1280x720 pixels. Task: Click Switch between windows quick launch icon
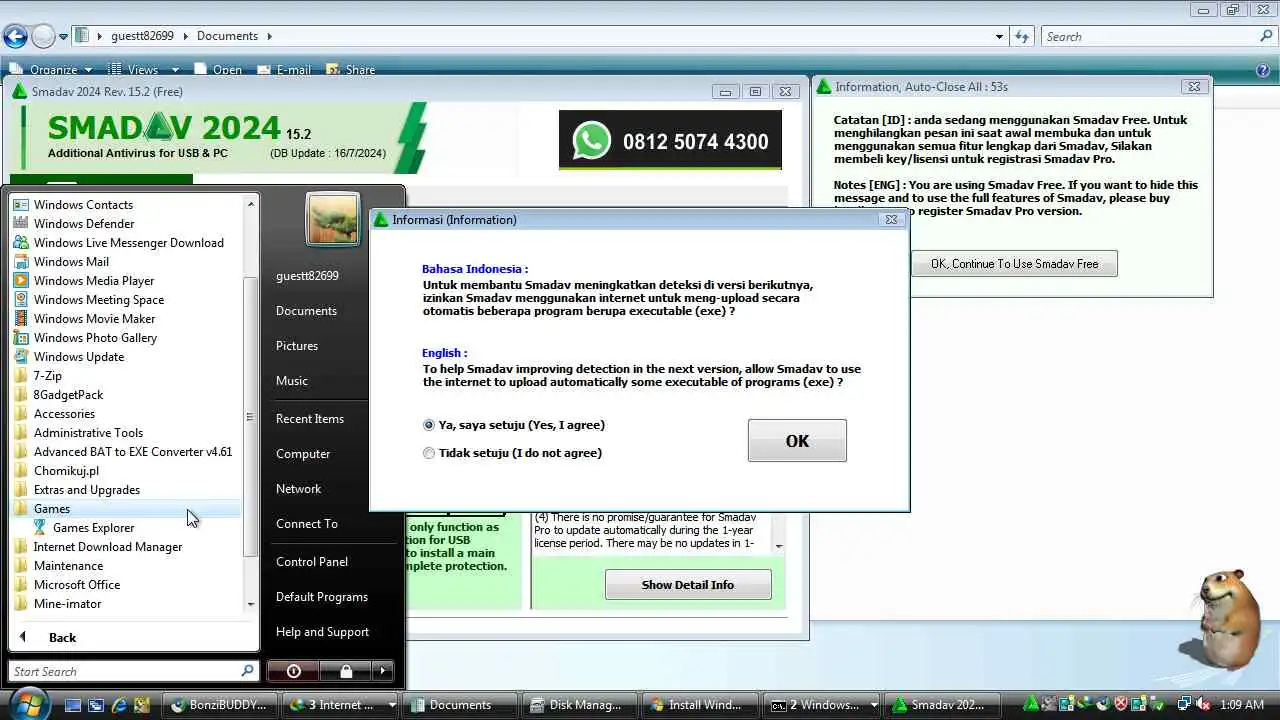[x=96, y=705]
